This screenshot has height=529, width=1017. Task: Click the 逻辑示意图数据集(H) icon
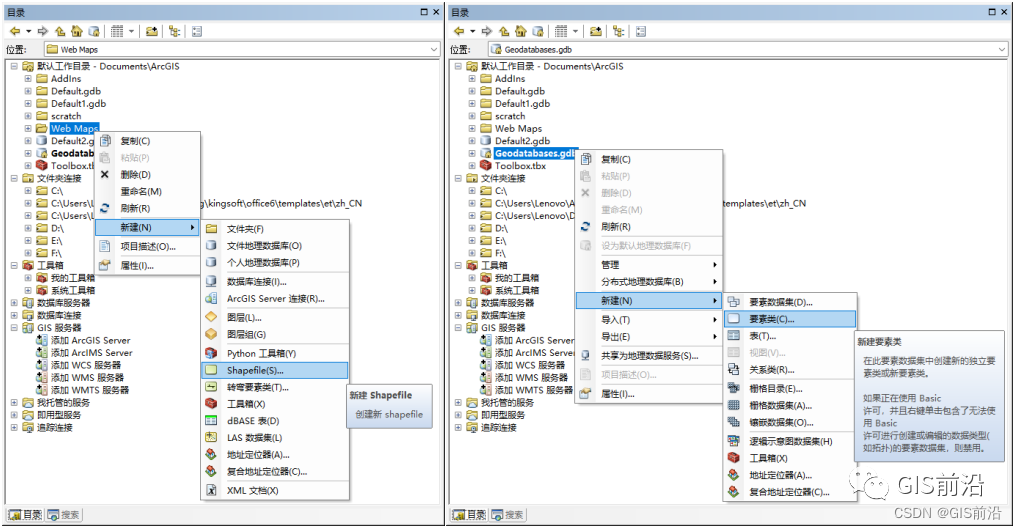tap(734, 441)
